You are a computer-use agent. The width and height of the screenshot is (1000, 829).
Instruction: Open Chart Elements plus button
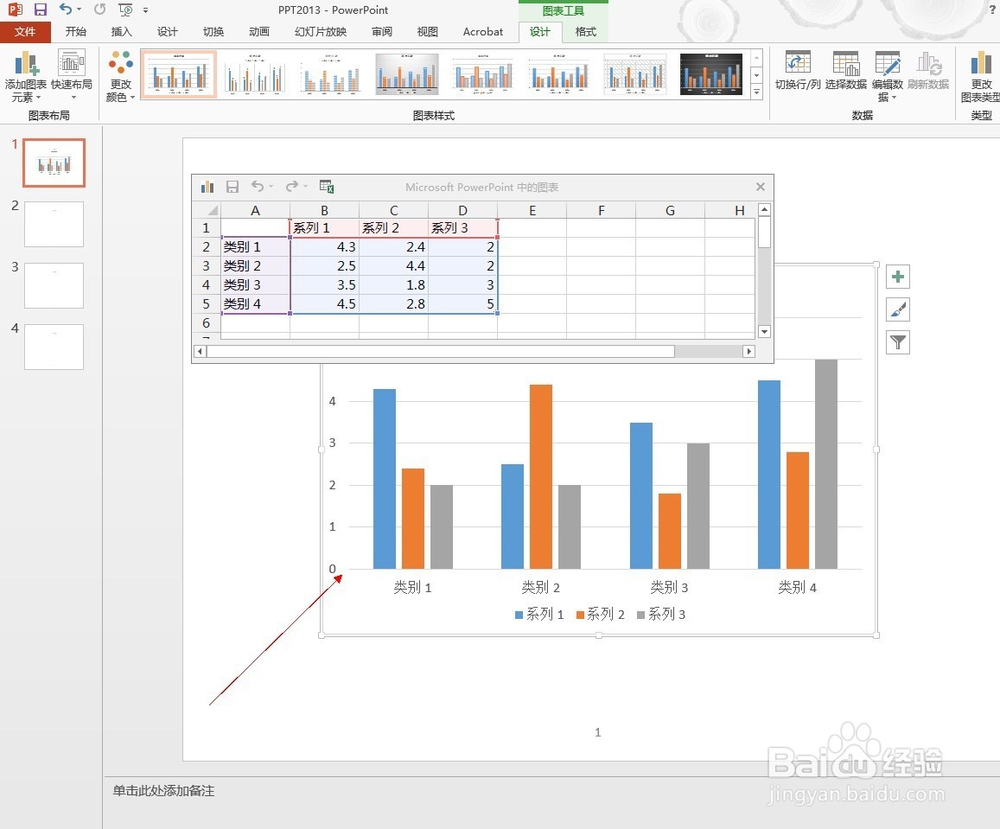click(897, 277)
